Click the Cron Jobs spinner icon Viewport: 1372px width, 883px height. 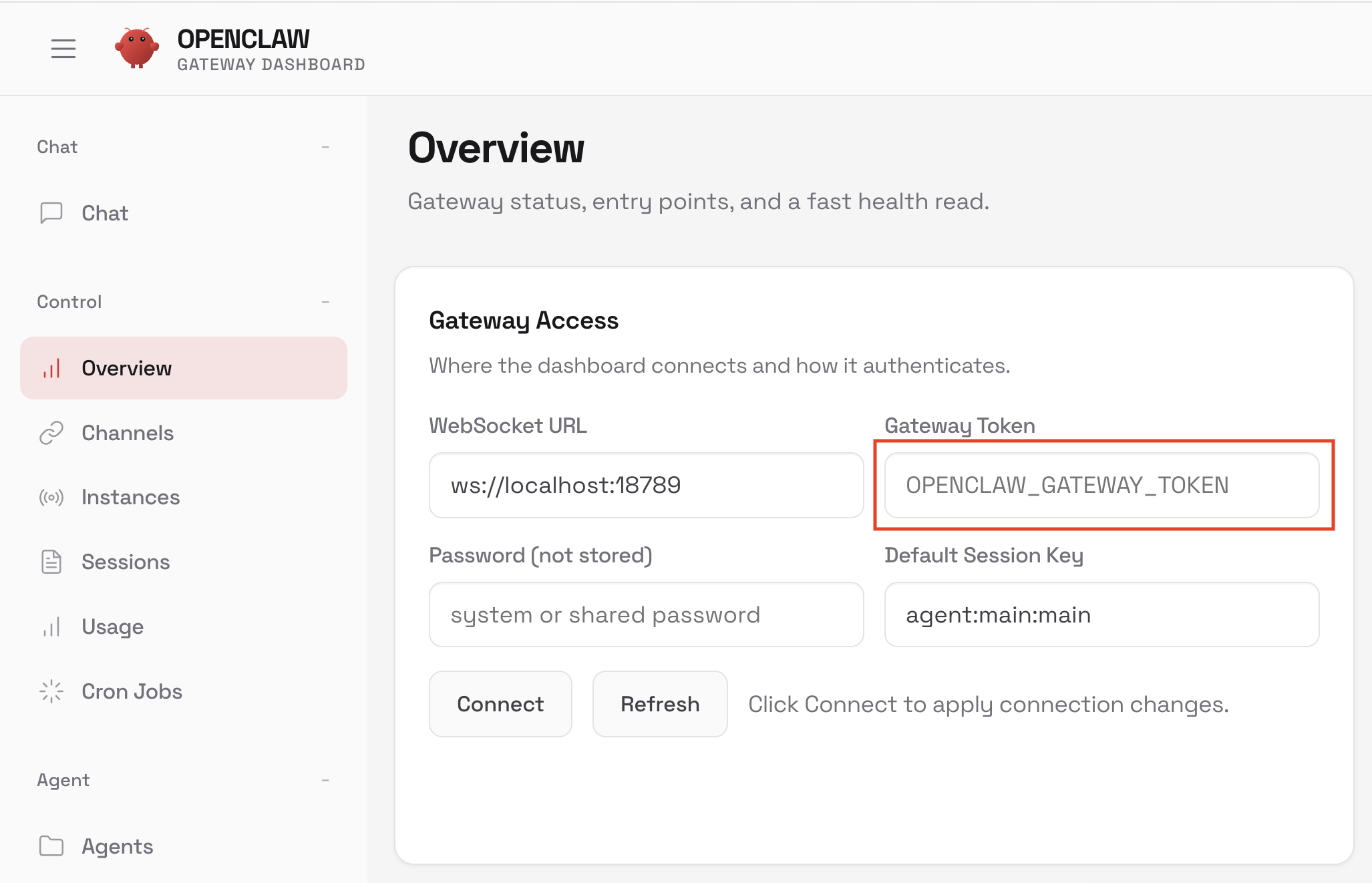pos(51,691)
